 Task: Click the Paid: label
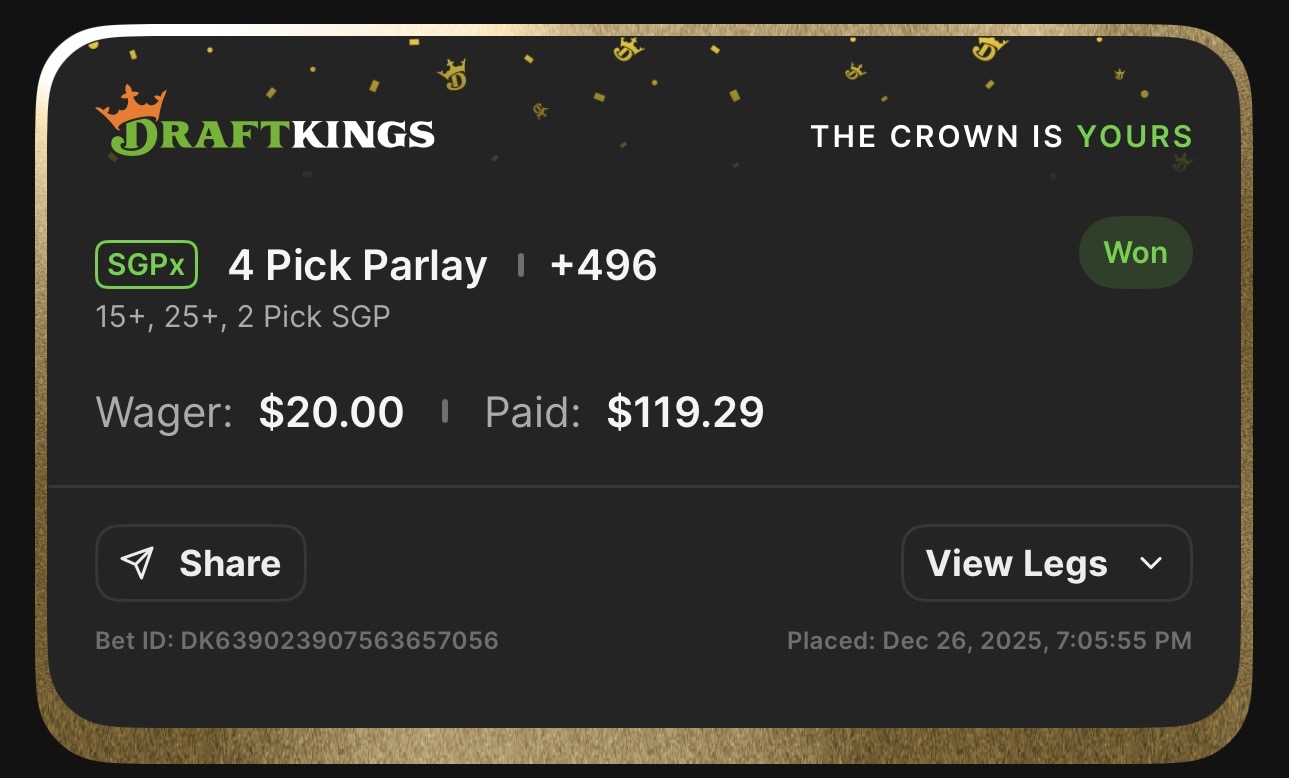[532, 412]
